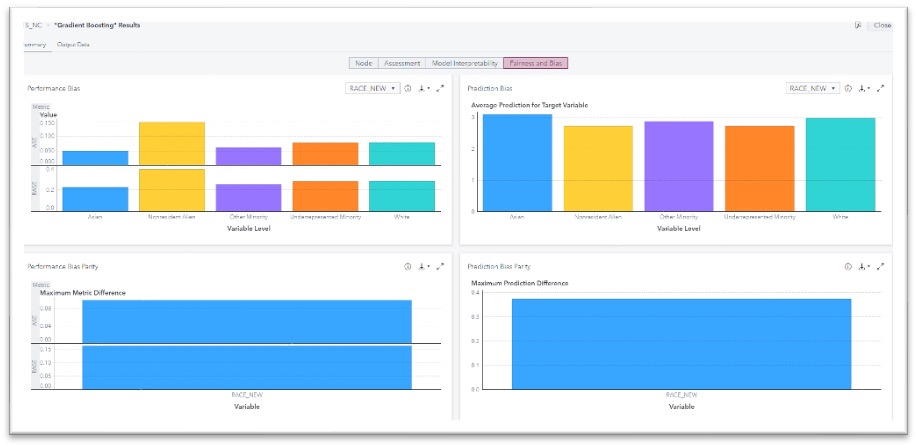Click 'Average Prediction for Target Variable' title
This screenshot has width=916, height=445.
click(529, 105)
